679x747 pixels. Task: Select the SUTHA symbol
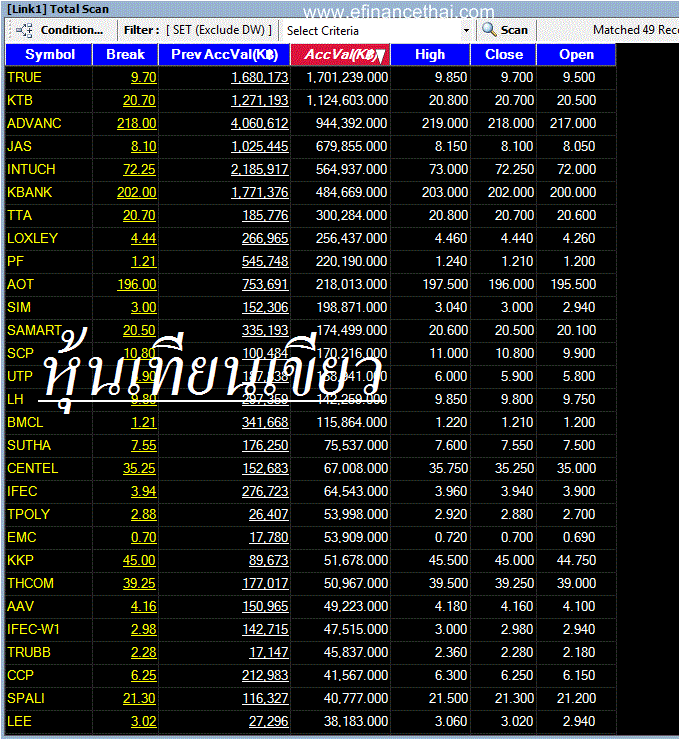[x=29, y=445]
